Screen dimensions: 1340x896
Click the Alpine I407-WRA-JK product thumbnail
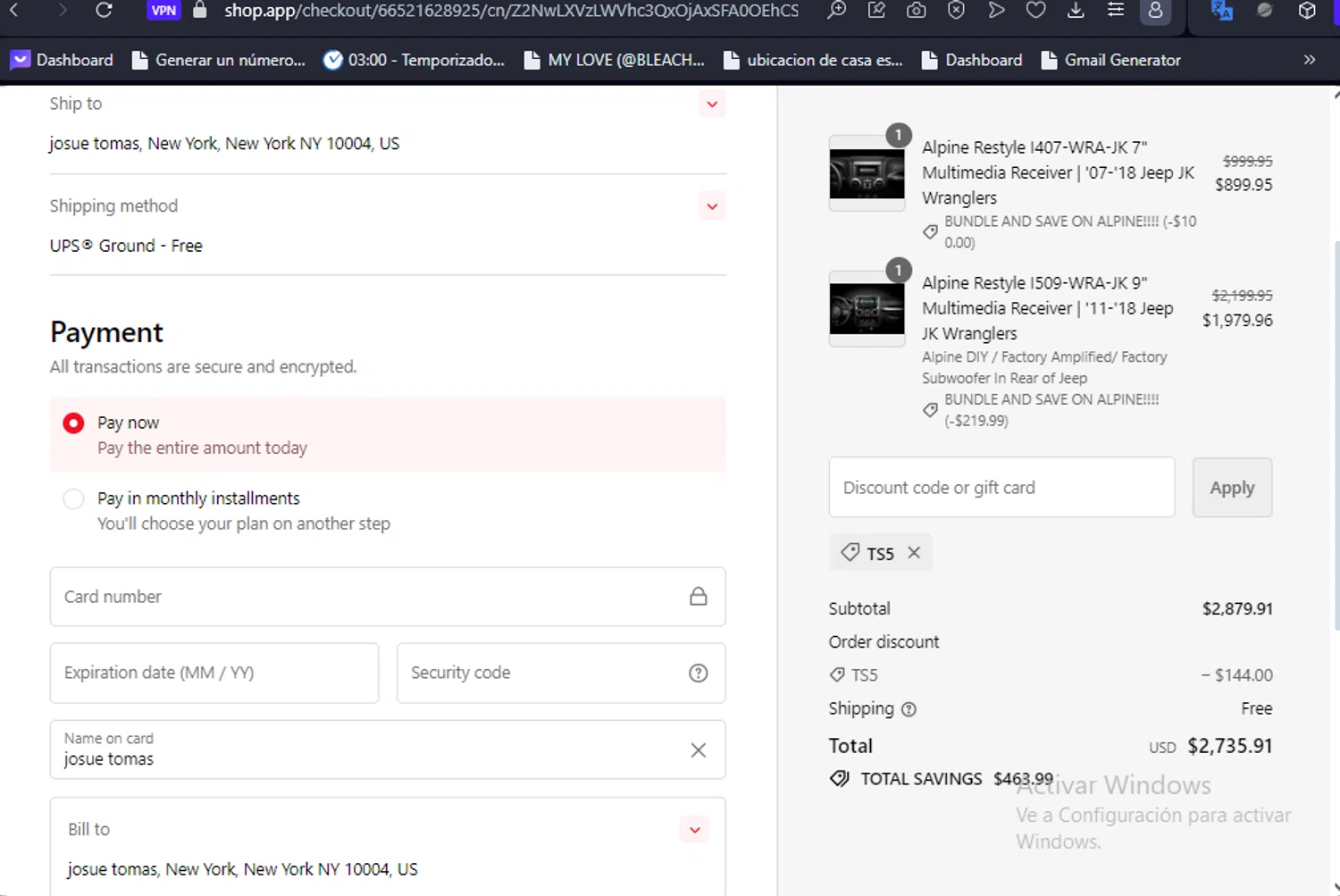pyautogui.click(x=867, y=173)
